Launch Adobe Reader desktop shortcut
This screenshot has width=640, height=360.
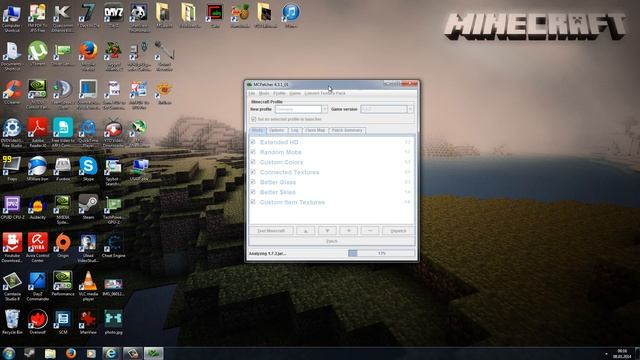(x=38, y=133)
